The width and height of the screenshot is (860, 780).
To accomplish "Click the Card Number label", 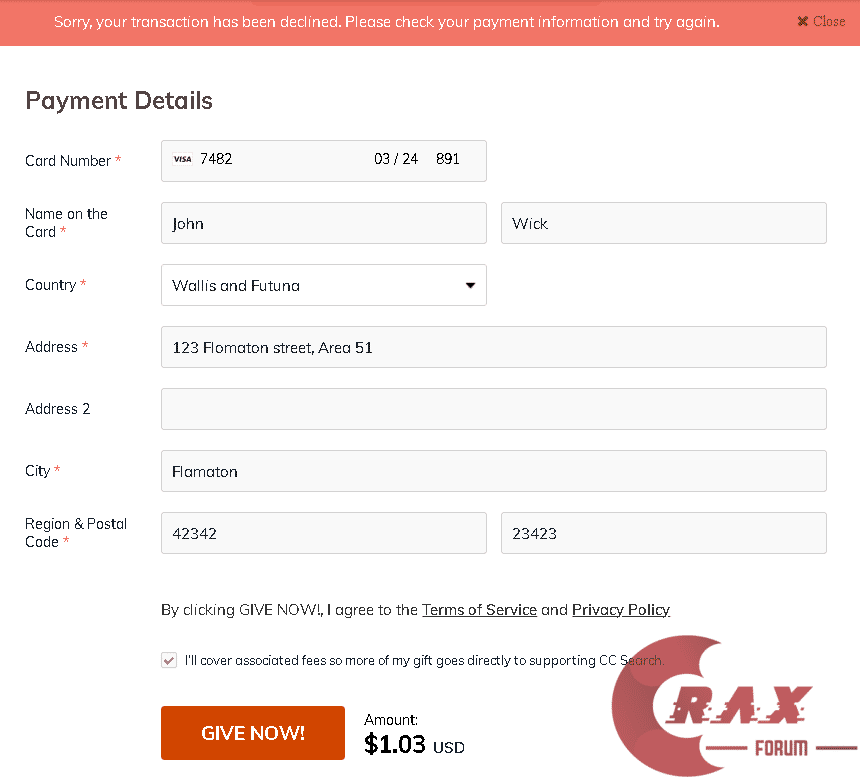I will 73,161.
